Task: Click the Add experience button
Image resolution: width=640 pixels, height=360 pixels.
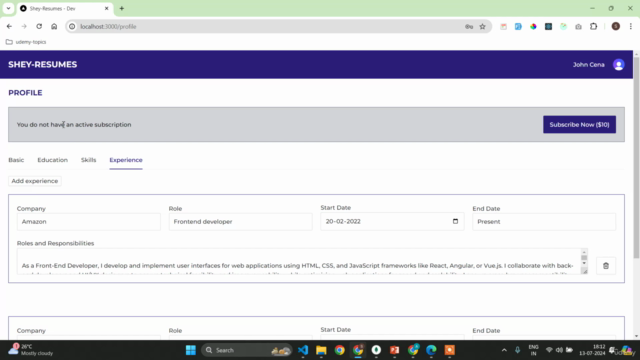Action: pos(35,181)
